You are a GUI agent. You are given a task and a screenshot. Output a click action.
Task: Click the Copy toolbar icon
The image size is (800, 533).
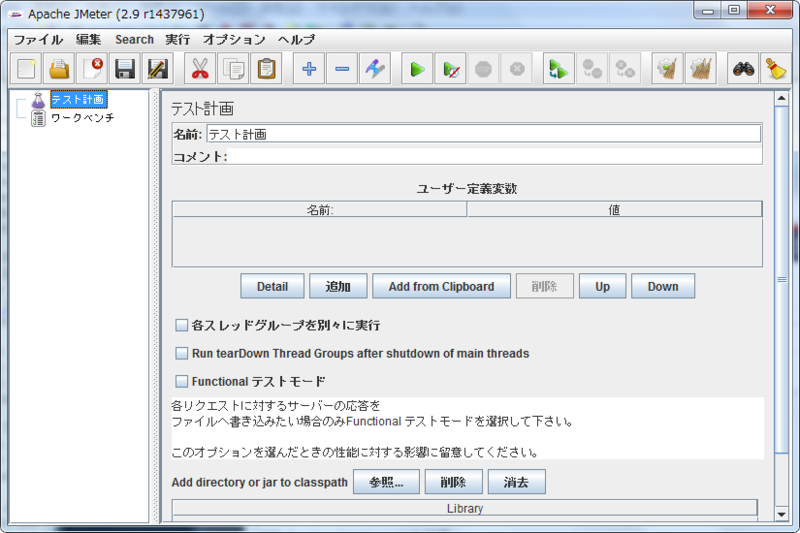(233, 68)
